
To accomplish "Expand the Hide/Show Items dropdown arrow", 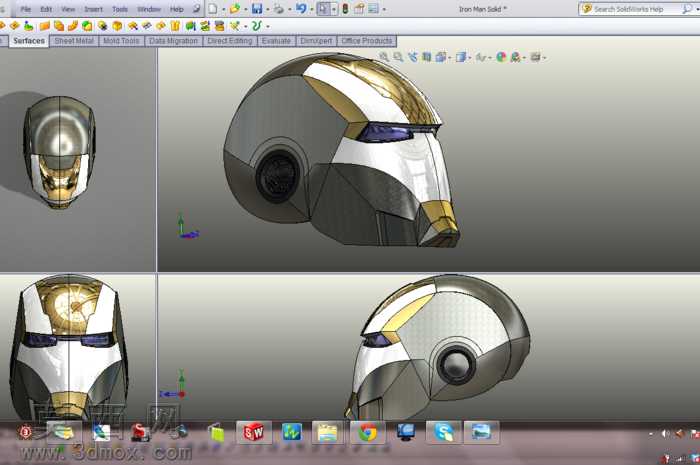I will 490,58.
